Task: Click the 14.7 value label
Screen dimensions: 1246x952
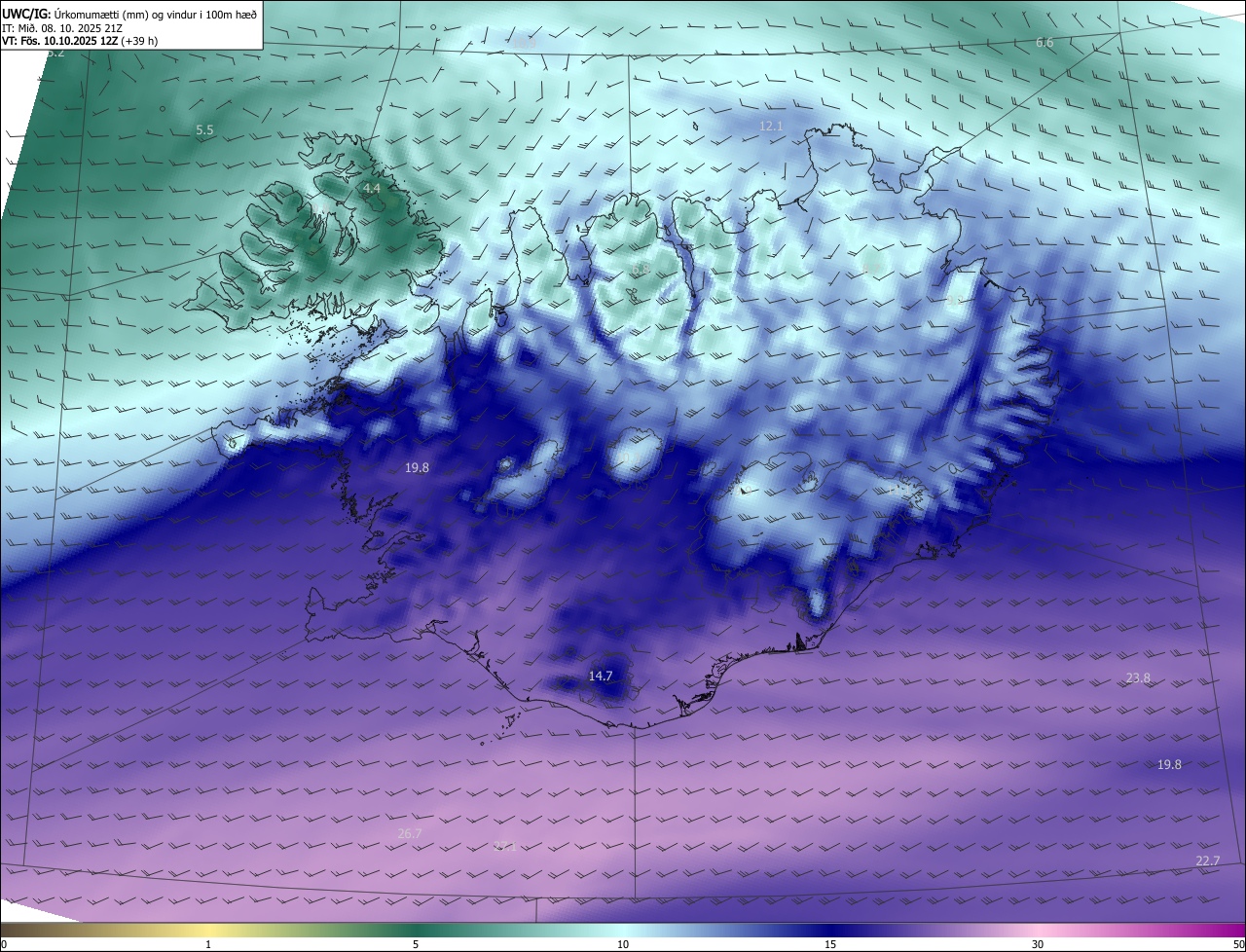Action: (x=601, y=676)
